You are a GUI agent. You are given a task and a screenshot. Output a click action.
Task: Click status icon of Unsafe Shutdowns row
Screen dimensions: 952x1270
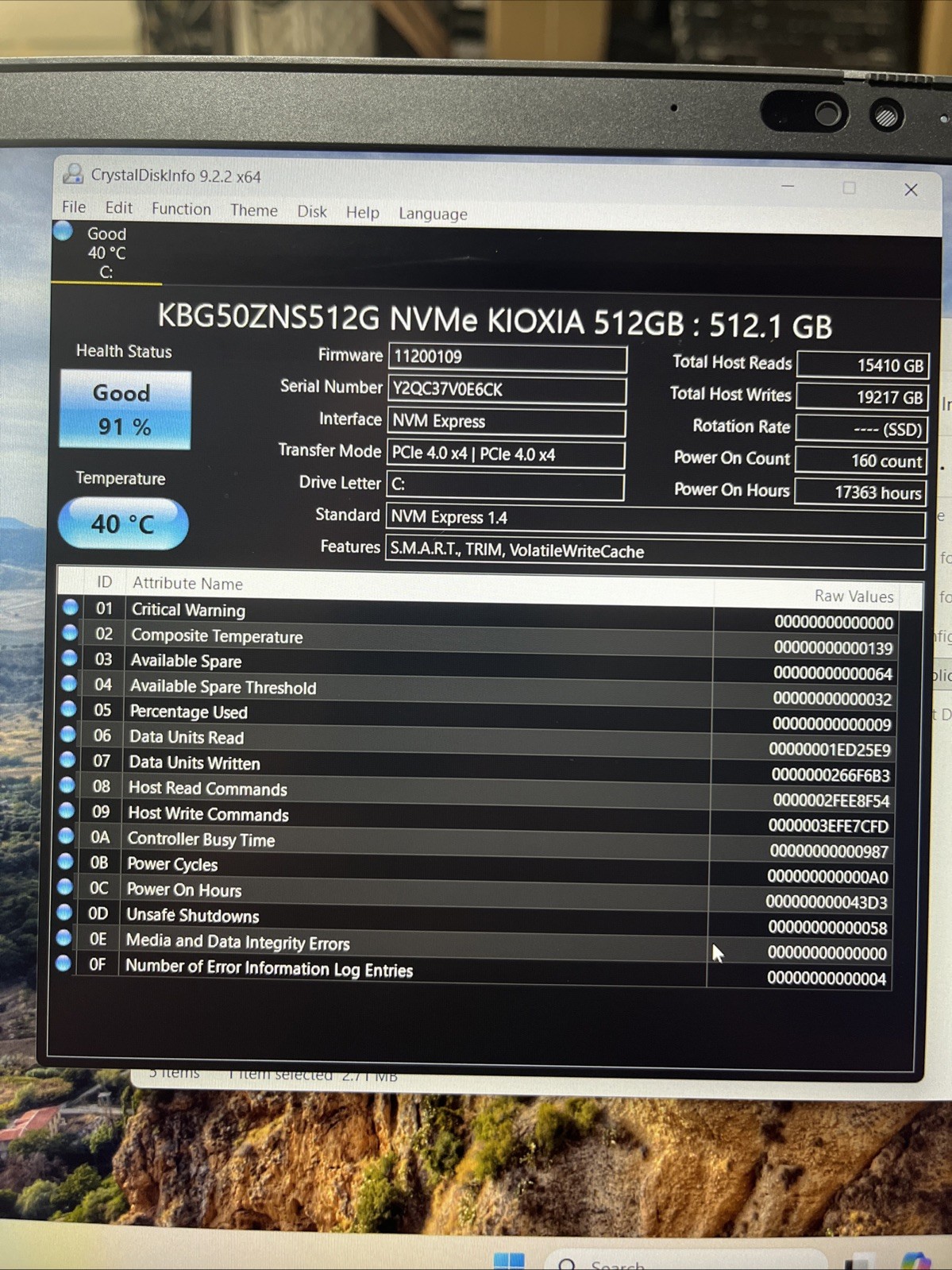coord(64,912)
